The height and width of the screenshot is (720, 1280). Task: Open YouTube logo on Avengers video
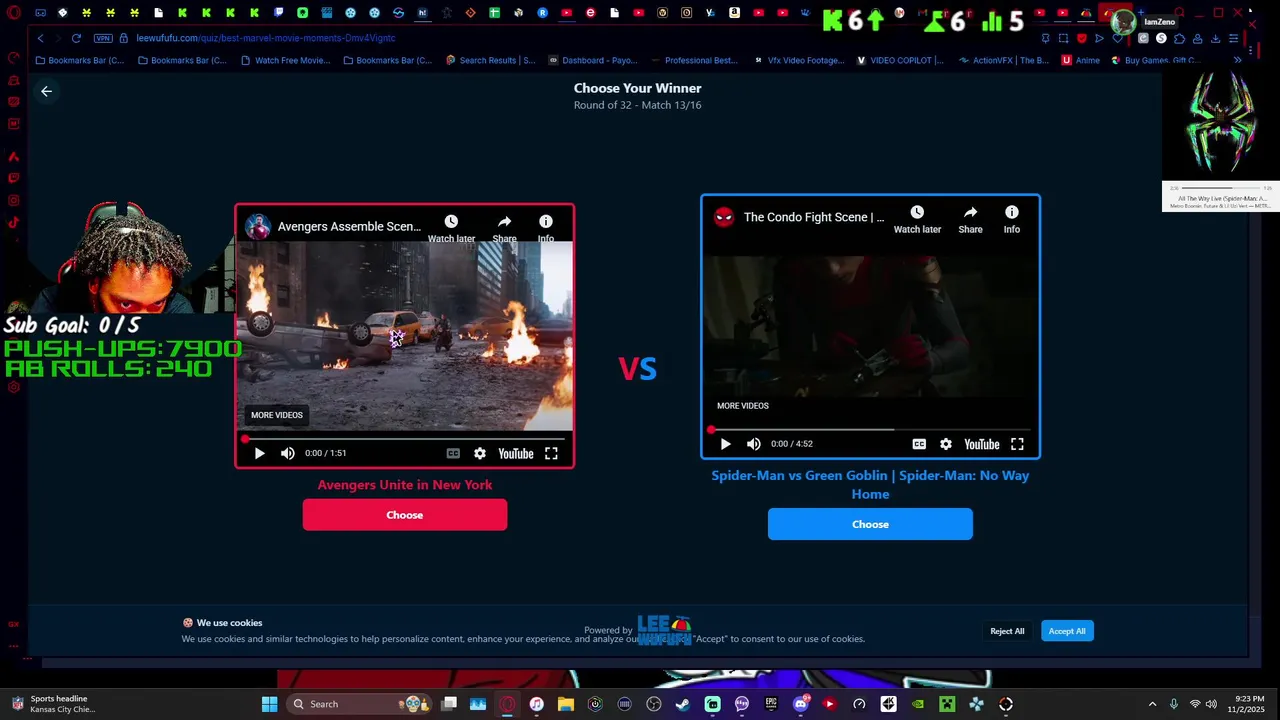(x=516, y=453)
